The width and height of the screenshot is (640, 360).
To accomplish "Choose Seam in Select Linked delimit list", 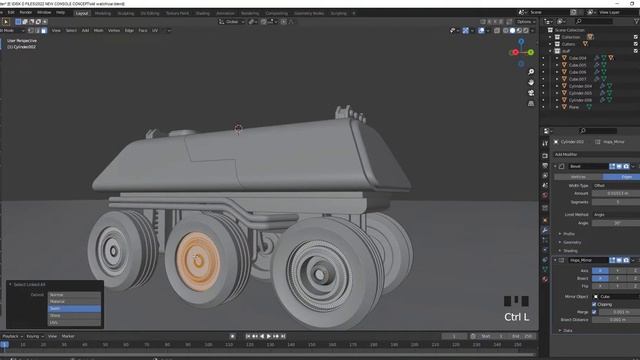I will 74,309.
